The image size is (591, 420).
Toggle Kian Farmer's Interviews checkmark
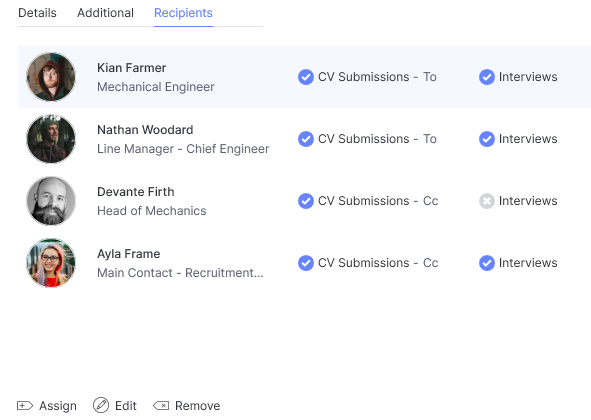[x=487, y=77]
